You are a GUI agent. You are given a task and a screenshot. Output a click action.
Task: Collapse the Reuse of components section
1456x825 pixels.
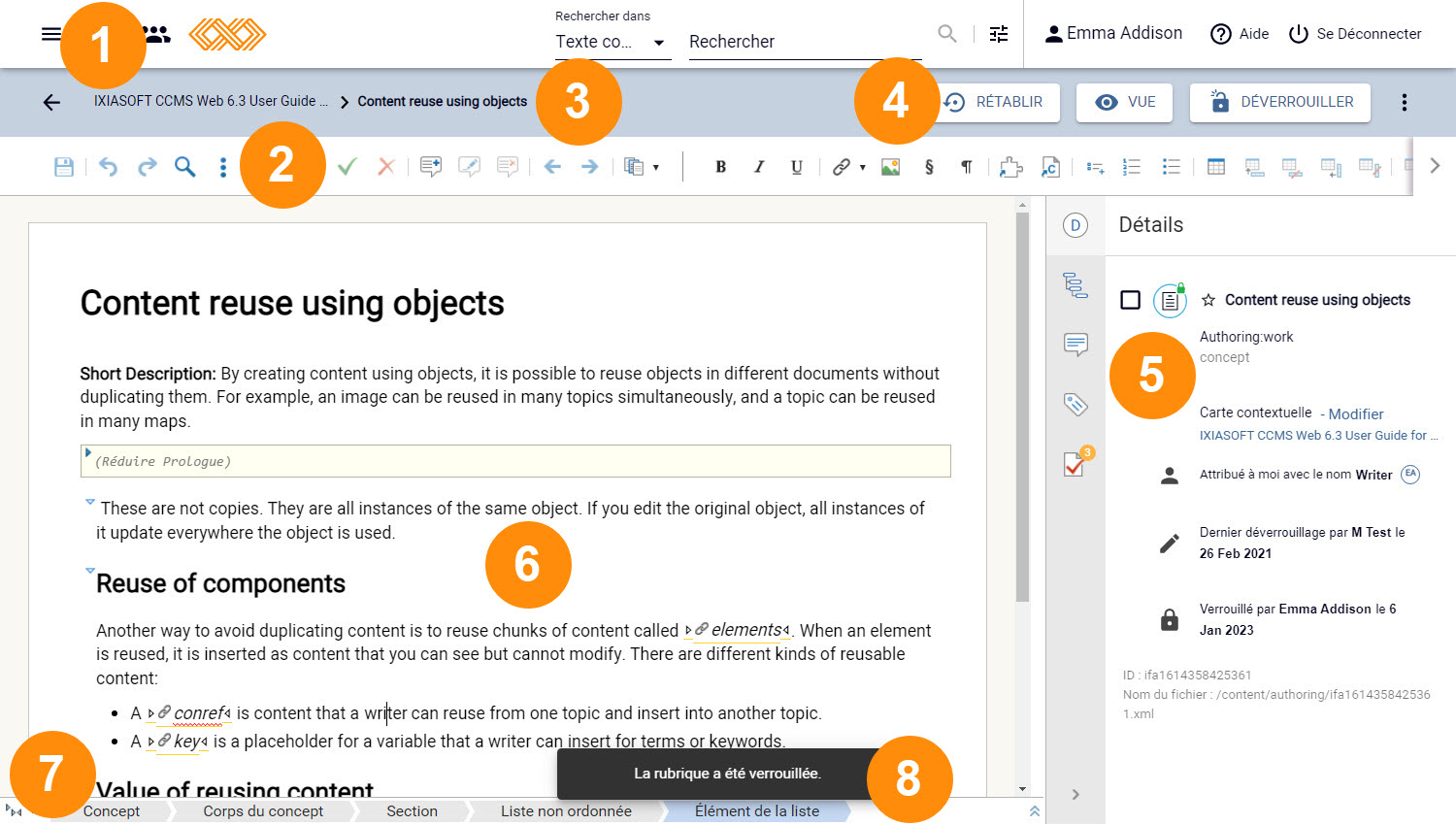click(x=90, y=571)
